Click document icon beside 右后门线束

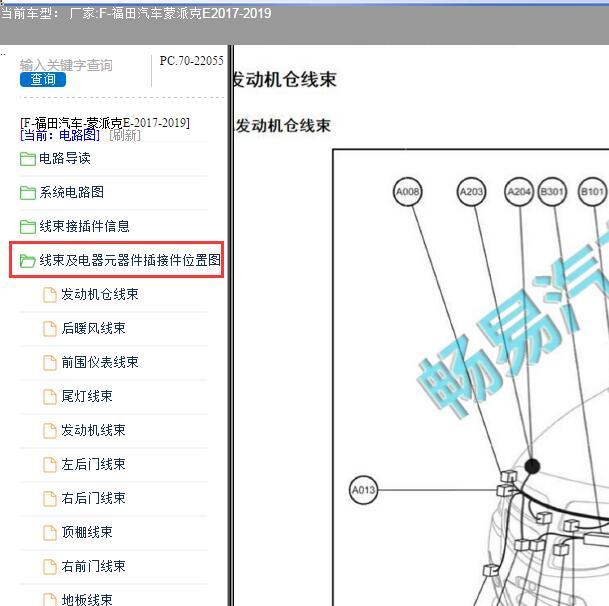[x=50, y=499]
